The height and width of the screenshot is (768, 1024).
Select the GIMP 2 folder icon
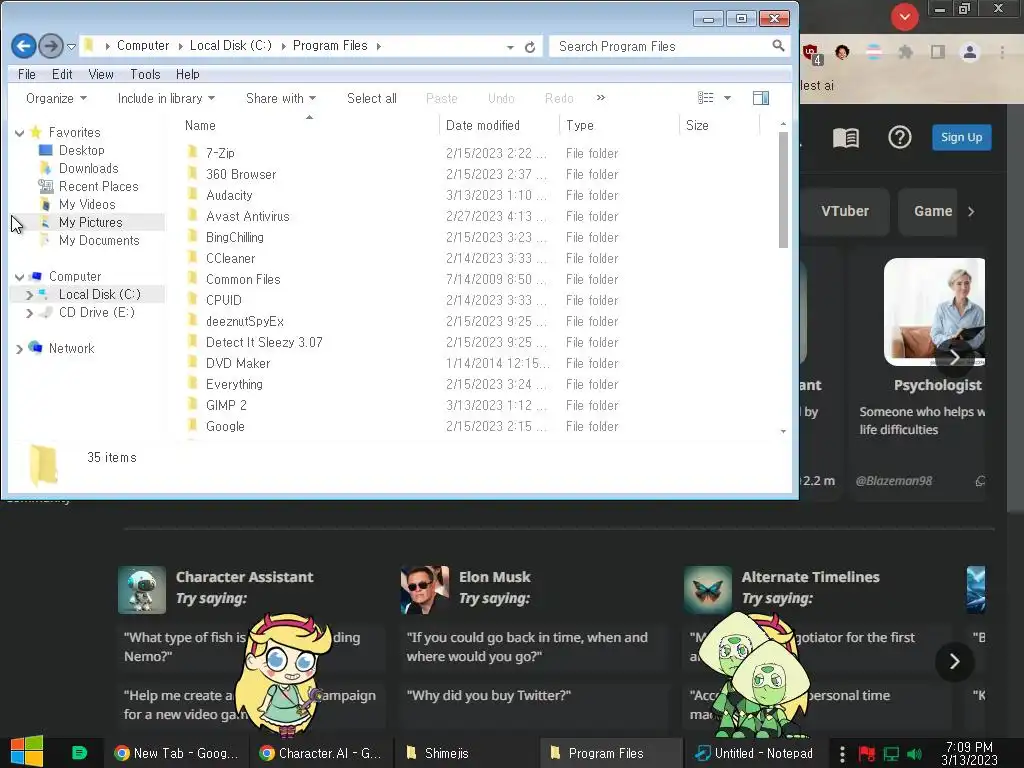pos(192,405)
